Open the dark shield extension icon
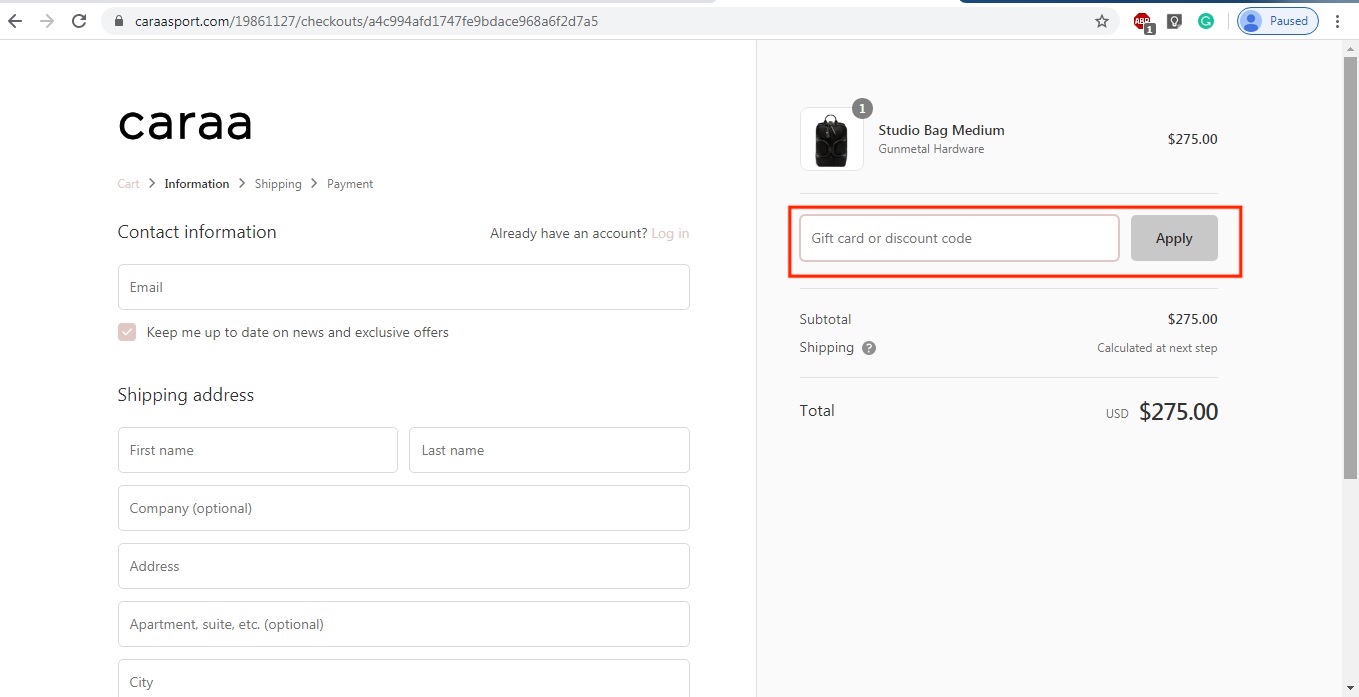This screenshot has height=697, width=1359. pyautogui.click(x=1175, y=21)
